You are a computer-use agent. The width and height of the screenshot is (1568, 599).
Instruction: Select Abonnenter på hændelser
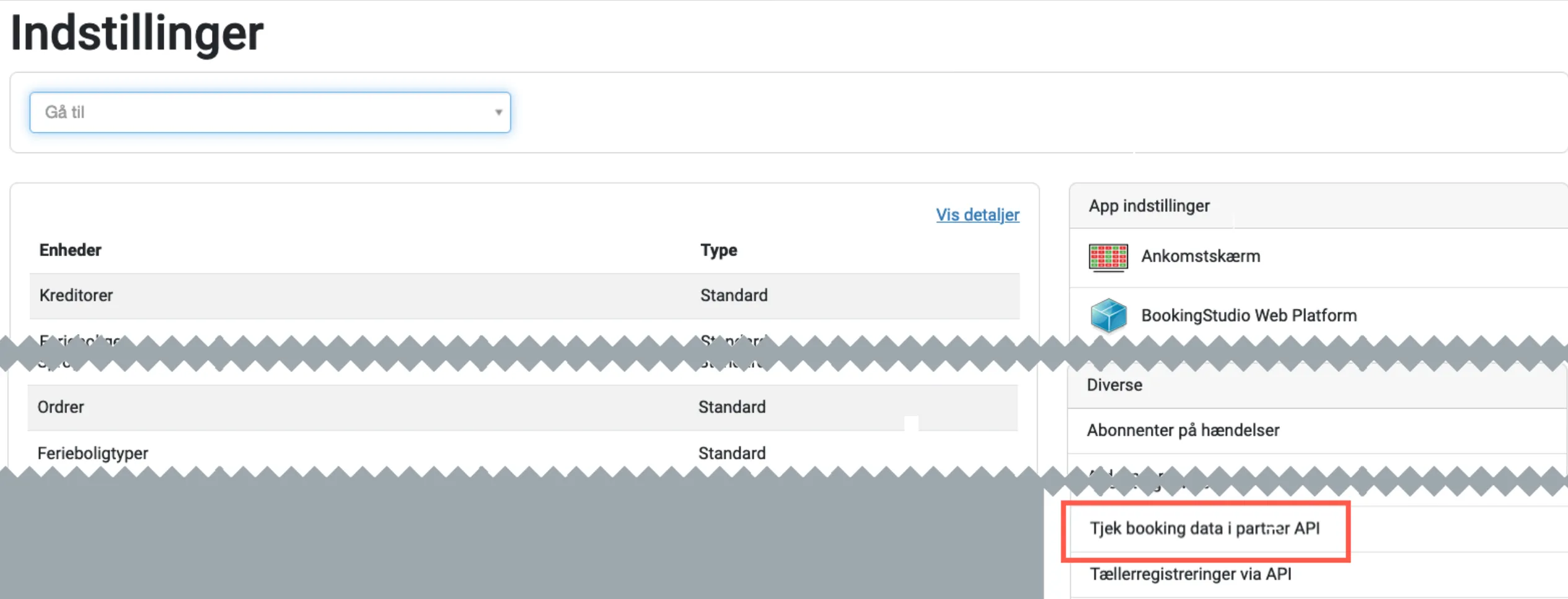[1183, 430]
